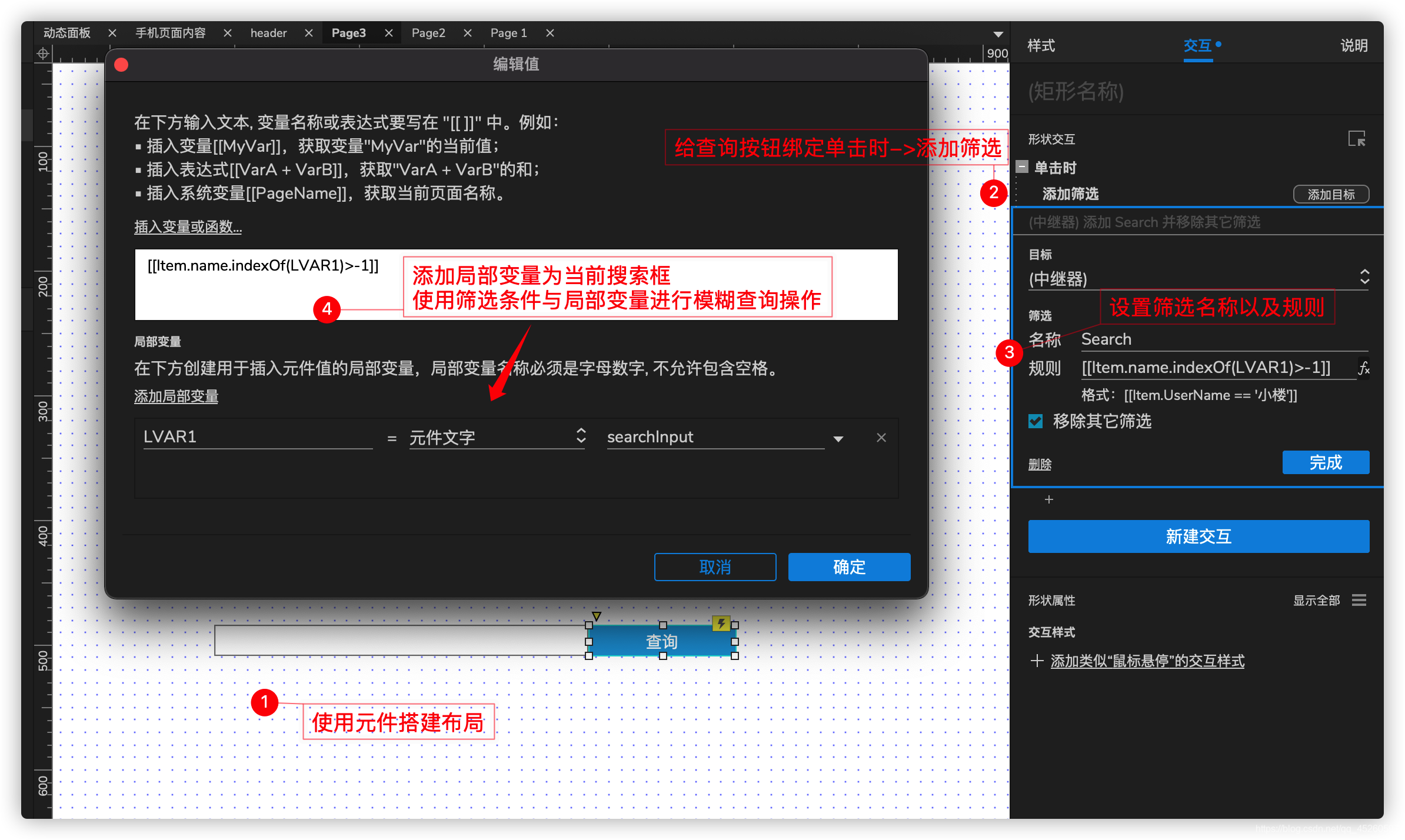Open the 目标 中继器 dropdown
Screen dimensions: 1405x840
pyautogui.click(x=1198, y=279)
